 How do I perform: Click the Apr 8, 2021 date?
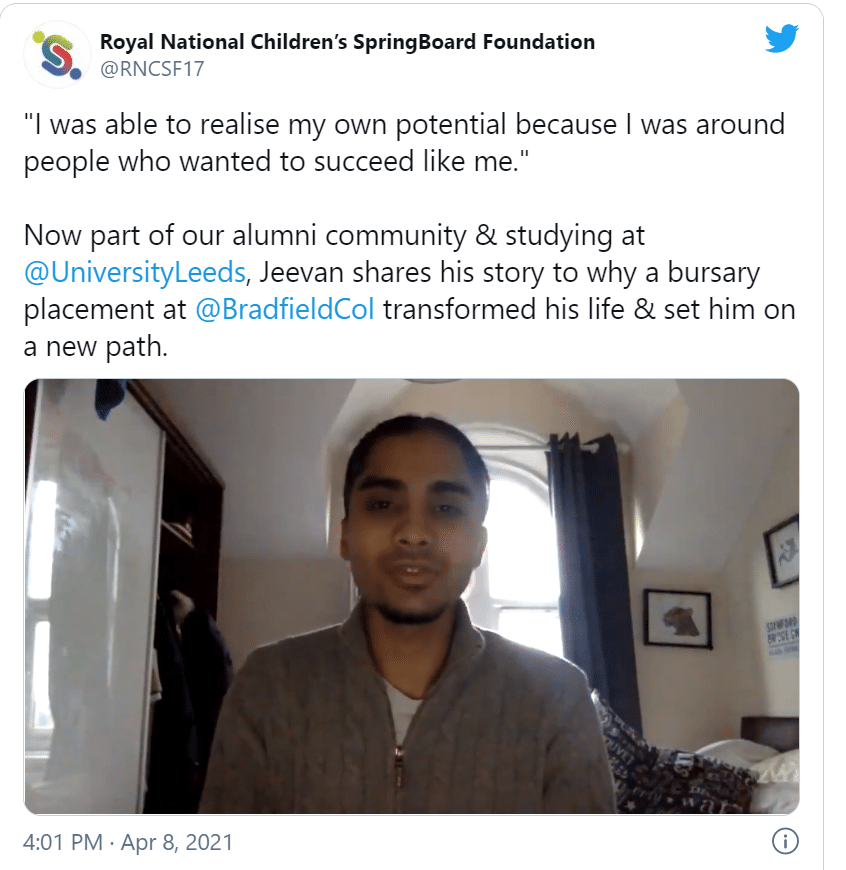pyautogui.click(x=177, y=842)
